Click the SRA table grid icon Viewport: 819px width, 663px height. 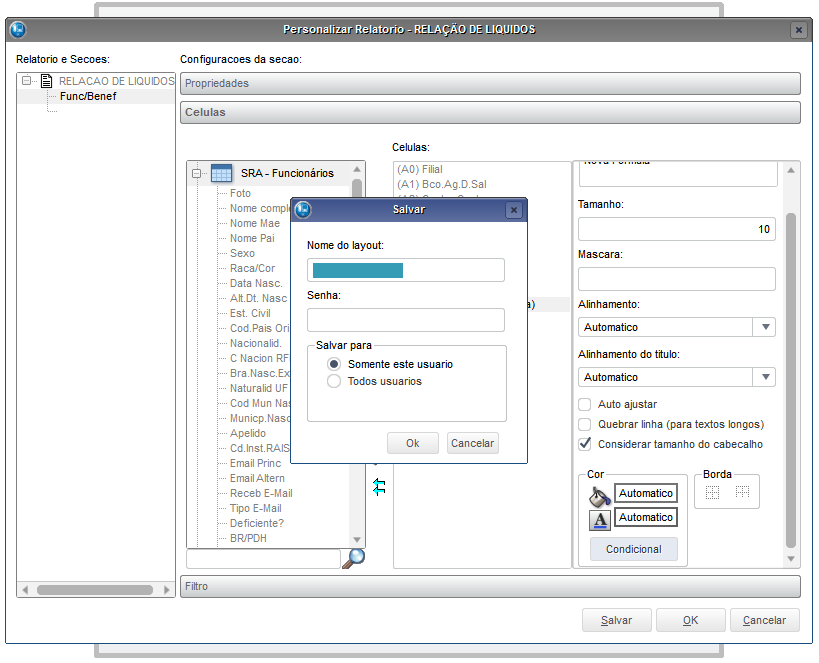tap(221, 173)
